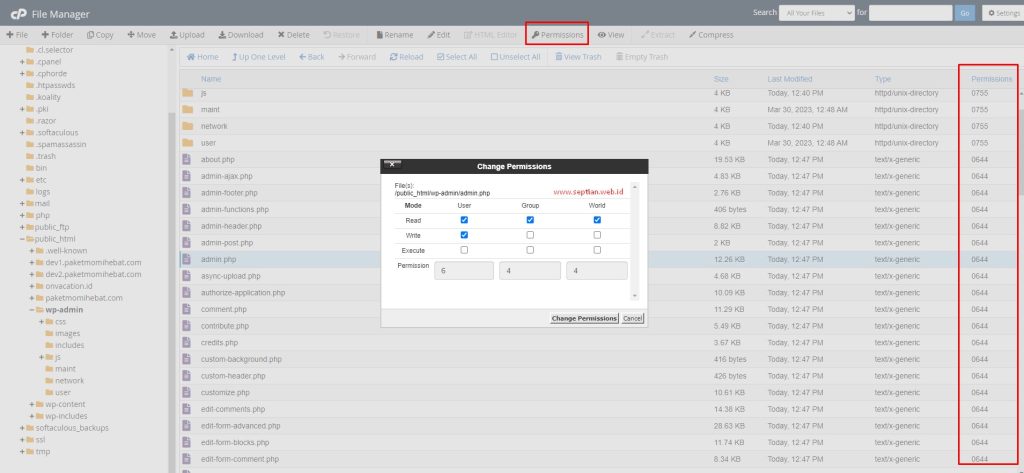Image resolution: width=1024 pixels, height=473 pixels.
Task: Cancel the Change Permissions dialog
Action: 633,318
